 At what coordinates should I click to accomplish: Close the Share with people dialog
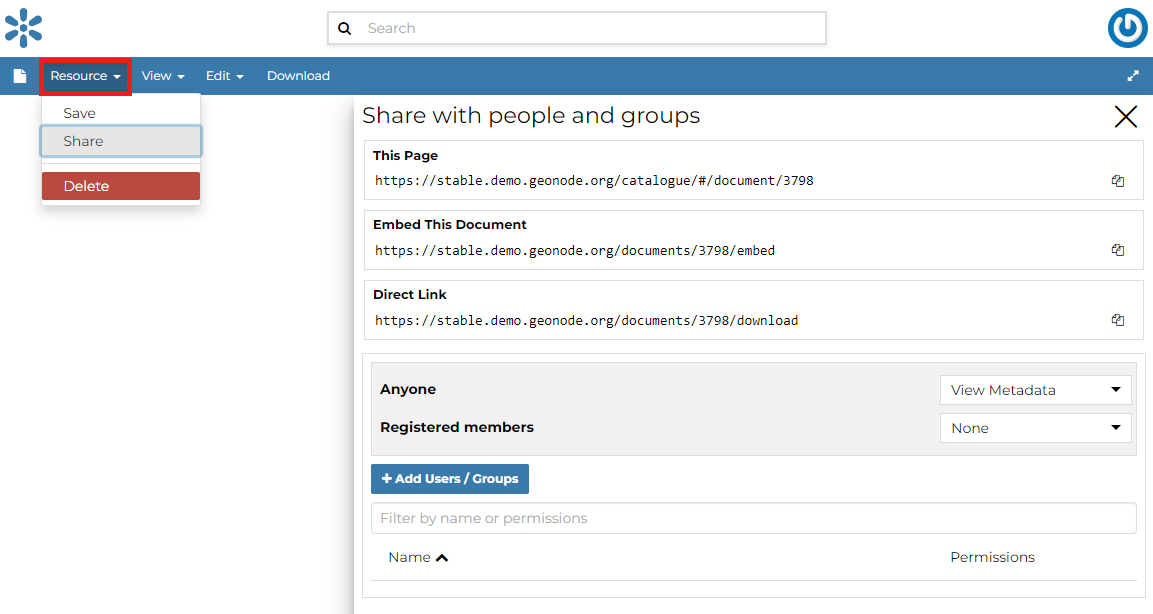1125,117
